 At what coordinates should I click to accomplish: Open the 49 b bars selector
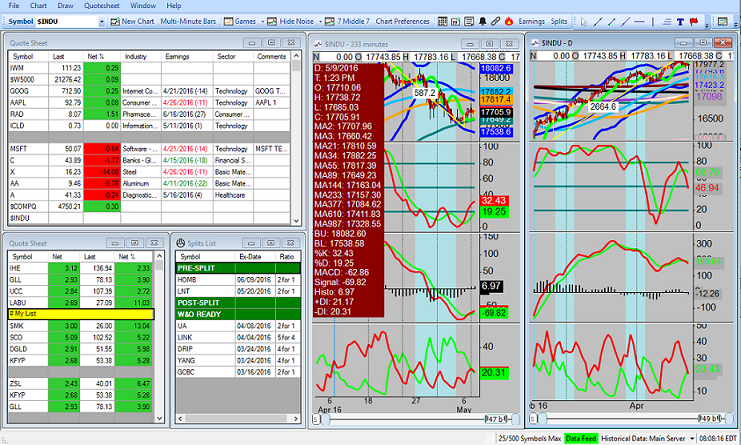(711, 418)
